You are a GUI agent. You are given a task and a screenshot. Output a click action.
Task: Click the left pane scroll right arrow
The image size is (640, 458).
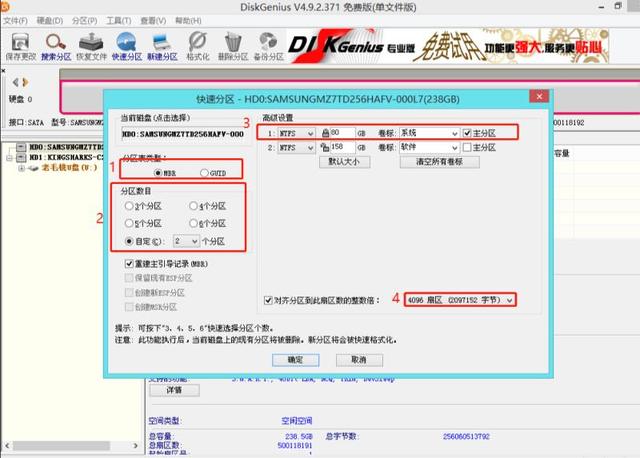pyautogui.click(x=136, y=445)
